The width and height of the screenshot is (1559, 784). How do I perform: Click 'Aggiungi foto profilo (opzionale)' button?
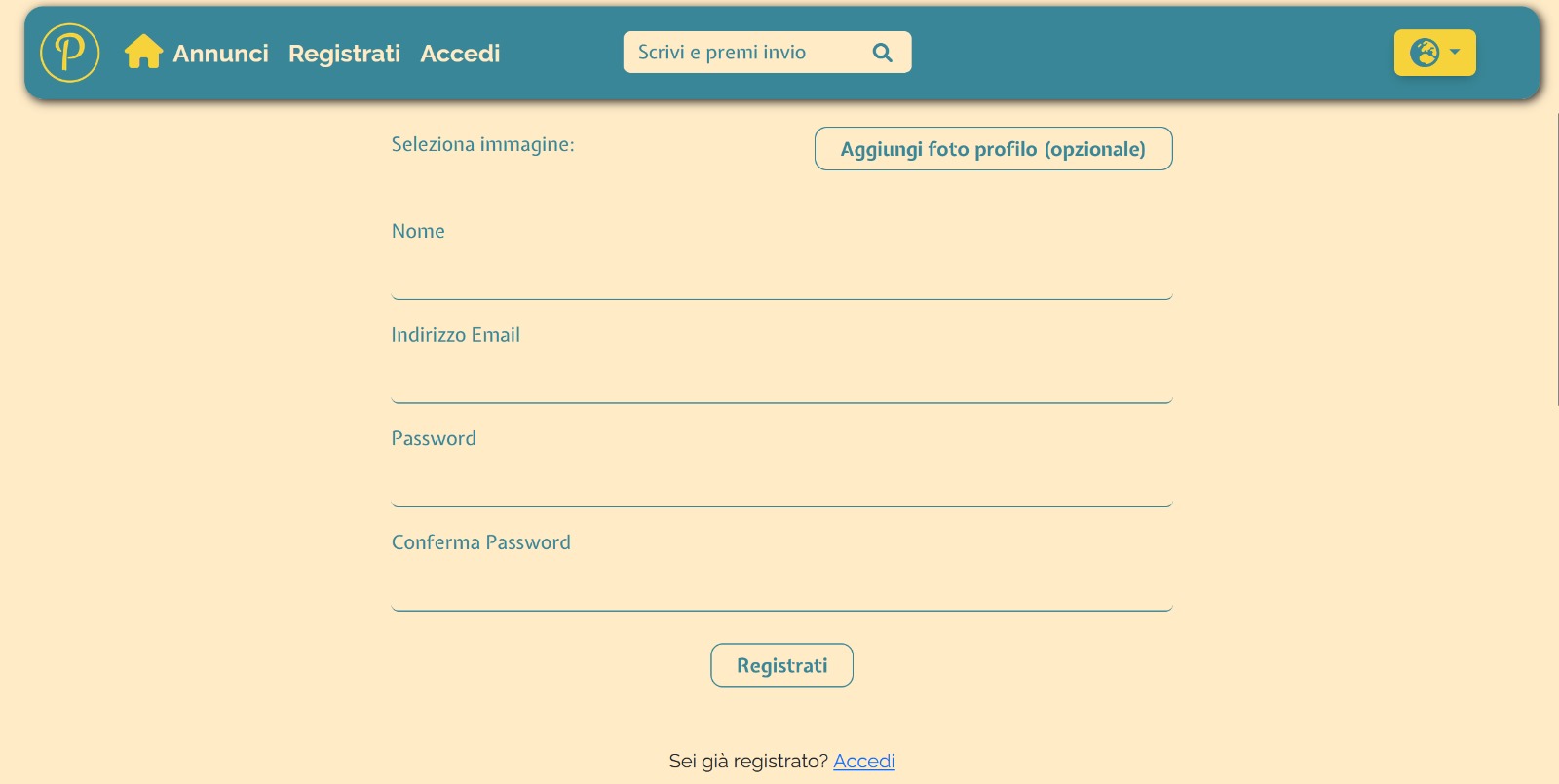click(x=993, y=149)
